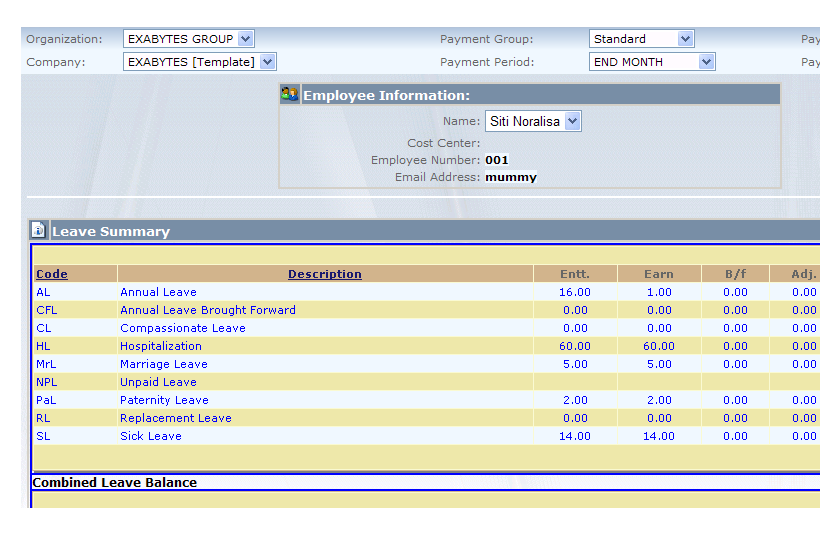The height and width of the screenshot is (559, 820).
Task: Expand the Payment Group dropdown
Action: pos(641,39)
